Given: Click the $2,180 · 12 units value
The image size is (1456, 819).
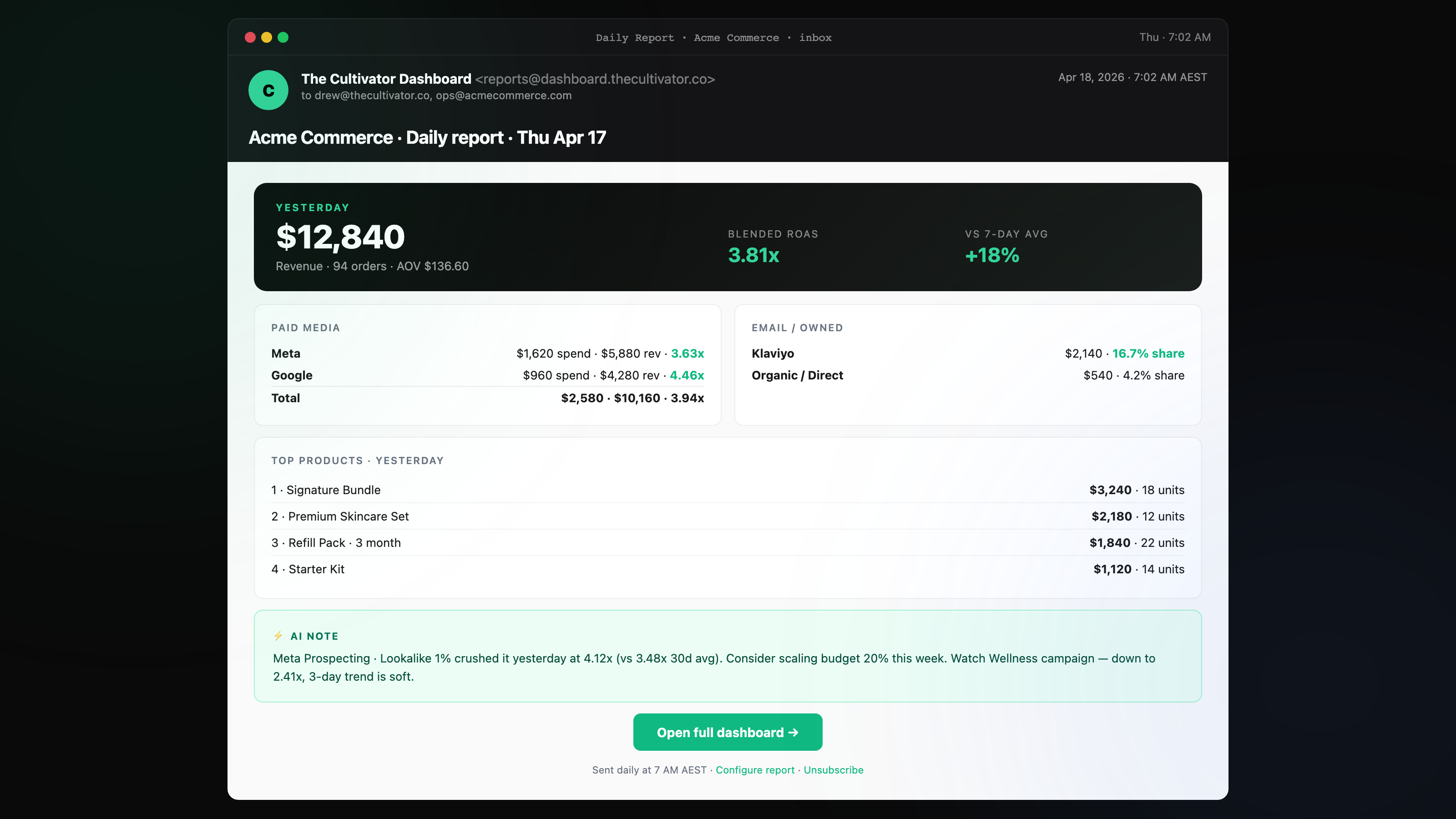Looking at the screenshot, I should [1138, 516].
